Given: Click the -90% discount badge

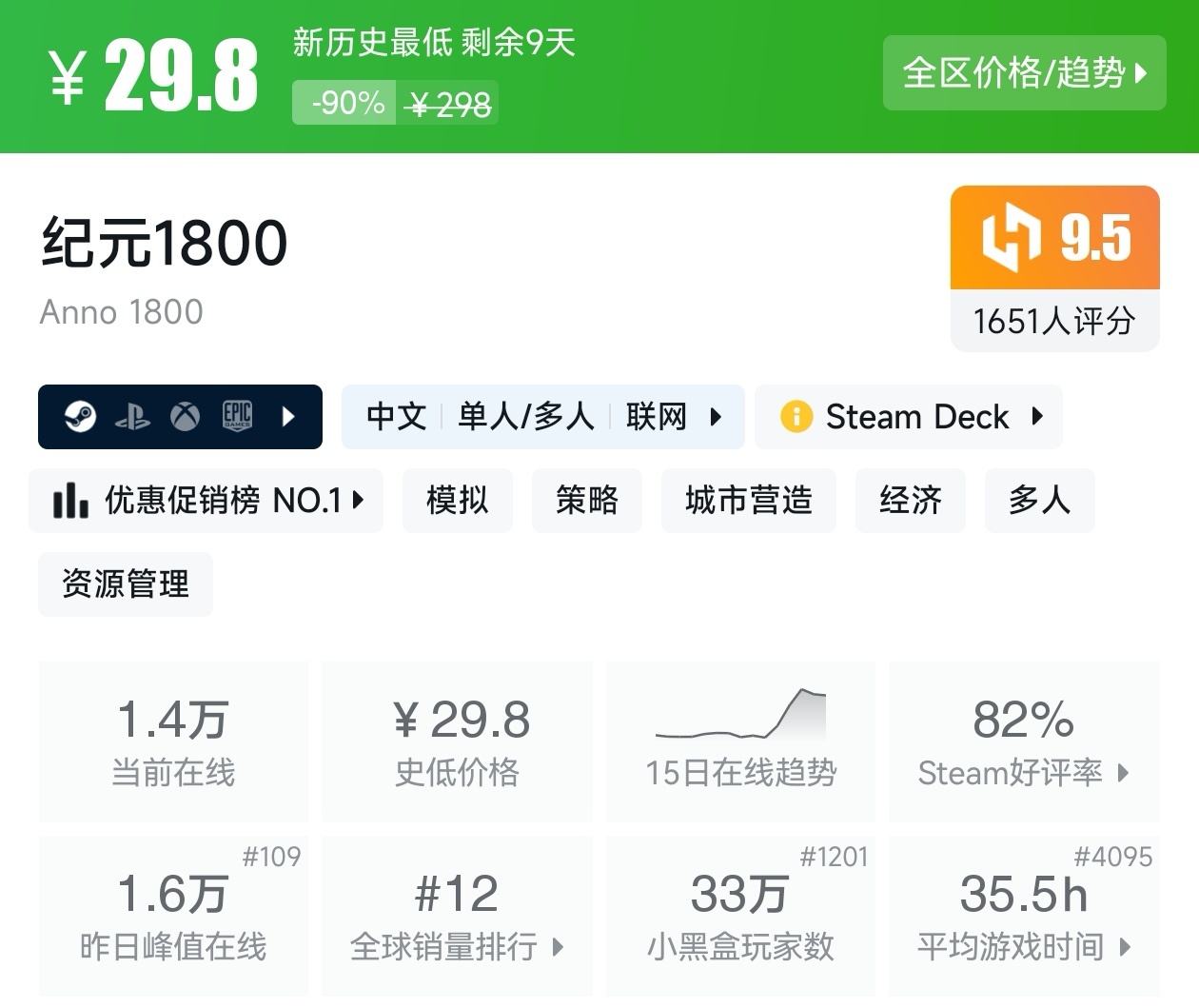Looking at the screenshot, I should pos(344,102).
